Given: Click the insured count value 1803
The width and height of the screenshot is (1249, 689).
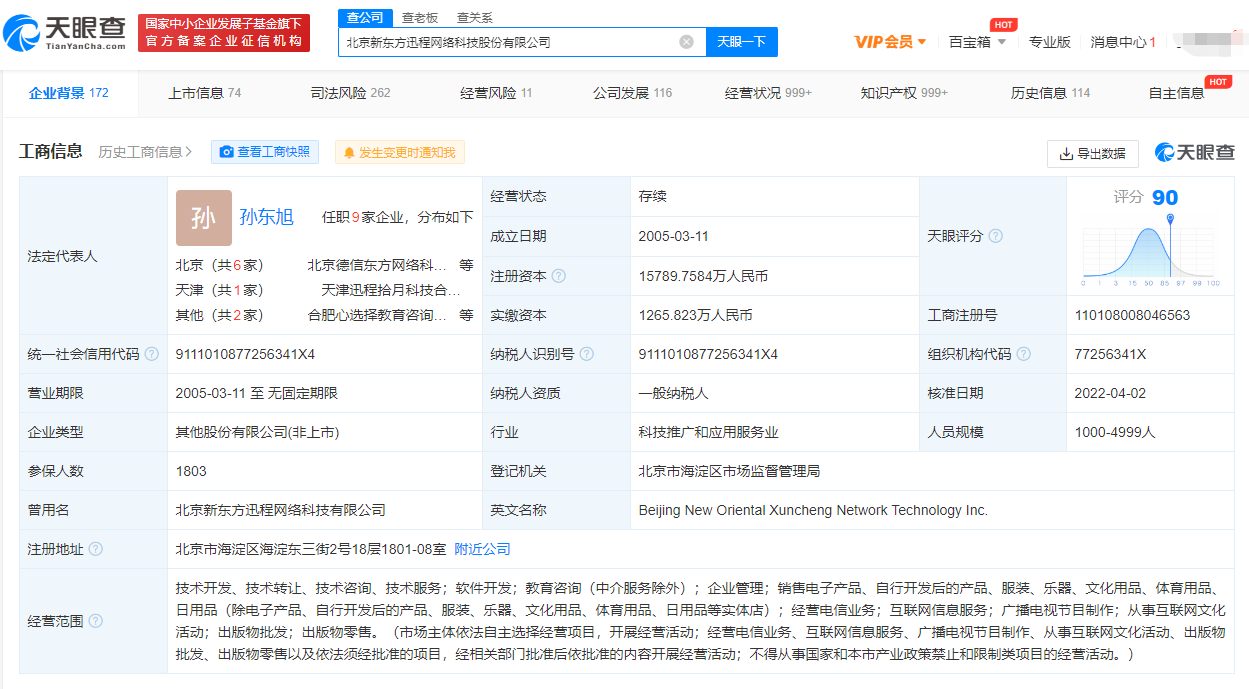Looking at the screenshot, I should [191, 471].
